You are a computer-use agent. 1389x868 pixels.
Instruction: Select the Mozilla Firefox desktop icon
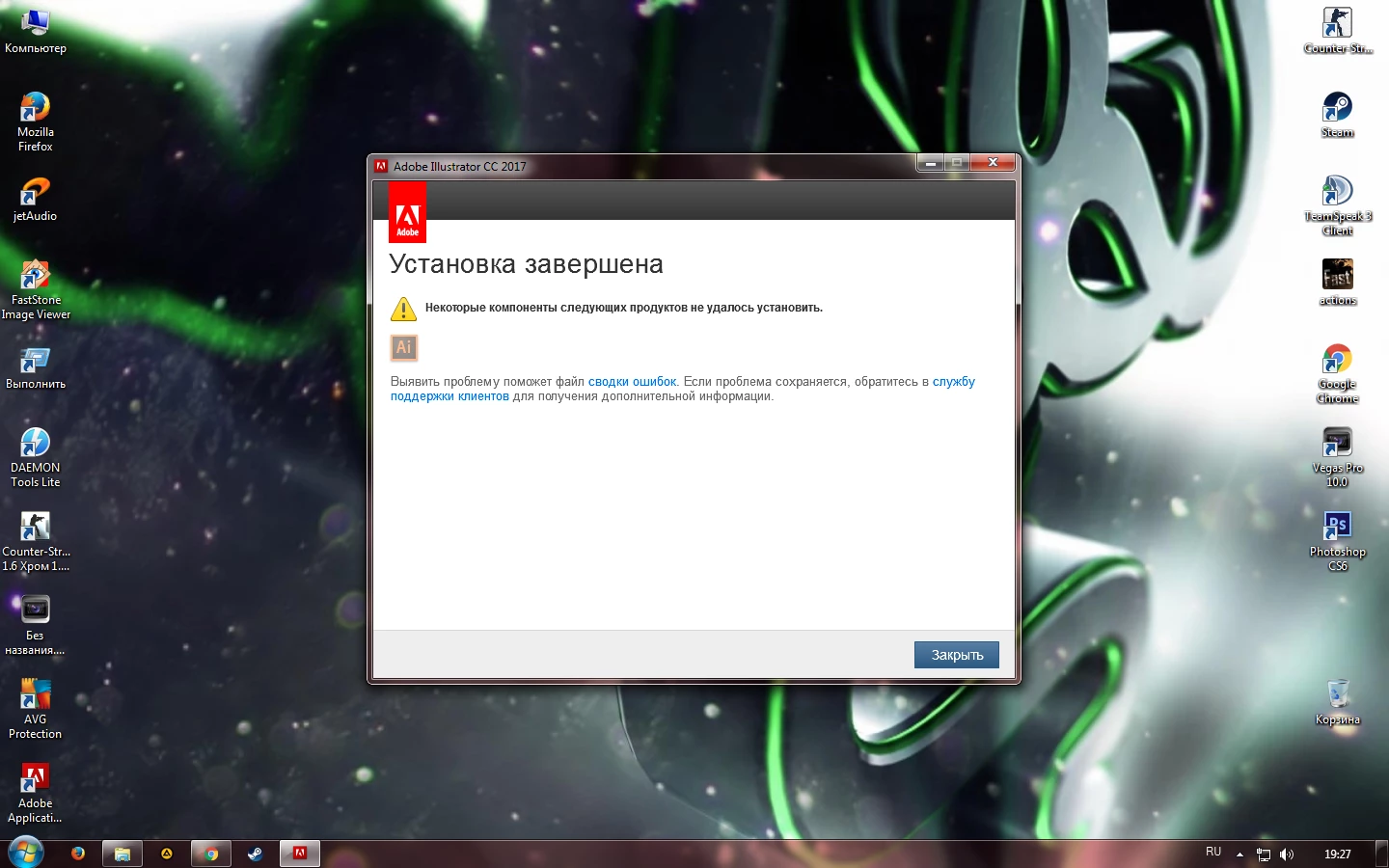[x=36, y=122]
